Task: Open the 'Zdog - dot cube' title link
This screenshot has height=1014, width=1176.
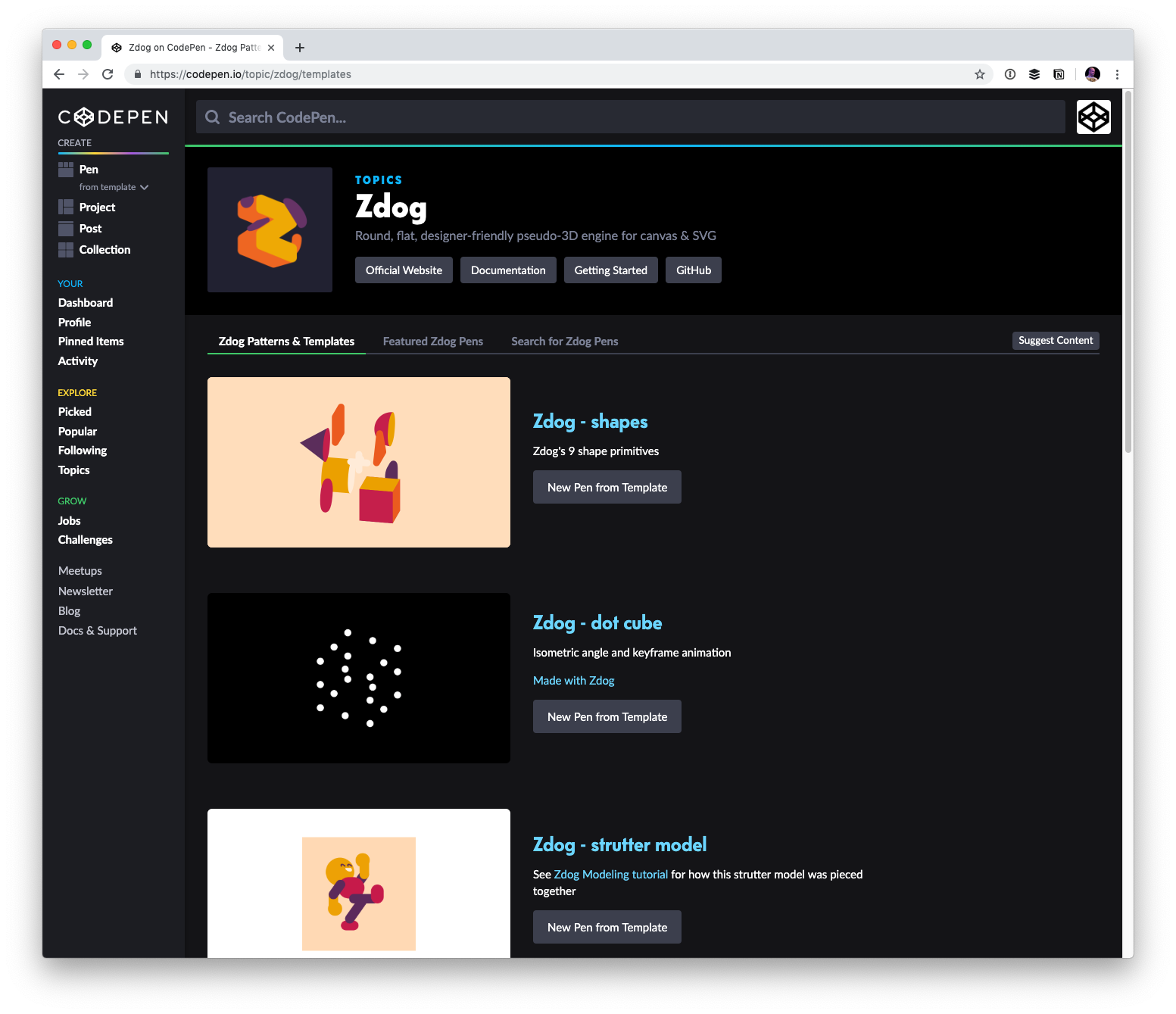Action: 597,623
